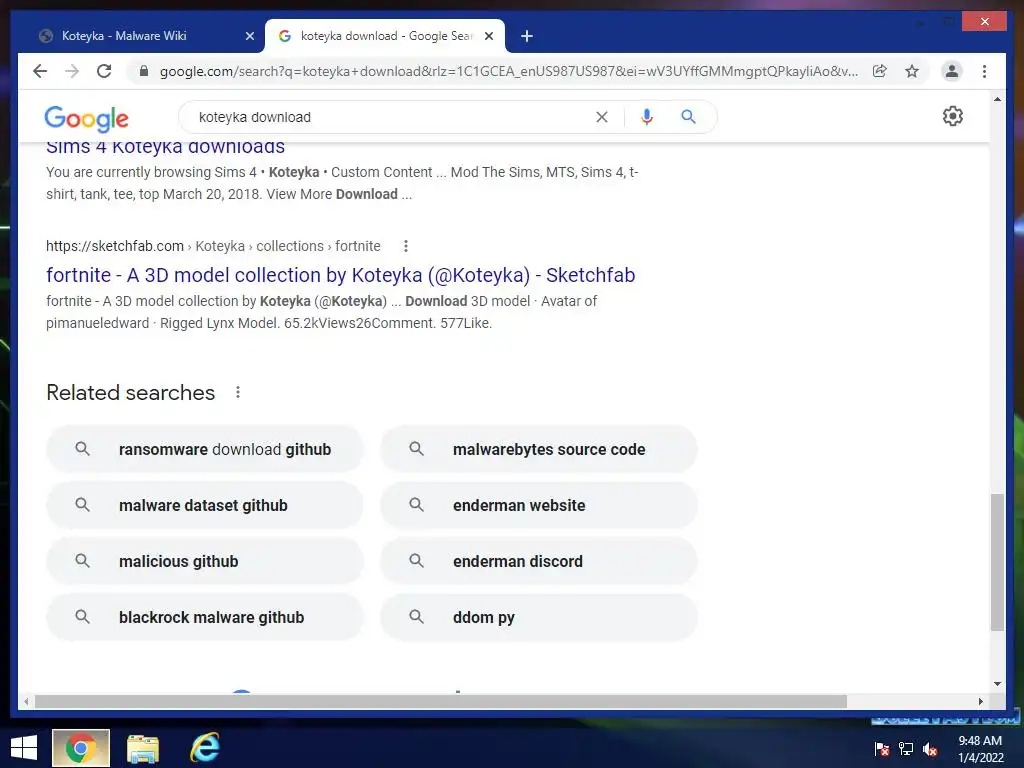Select the enderman discord related search
Image resolution: width=1024 pixels, height=768 pixels.
pos(539,561)
